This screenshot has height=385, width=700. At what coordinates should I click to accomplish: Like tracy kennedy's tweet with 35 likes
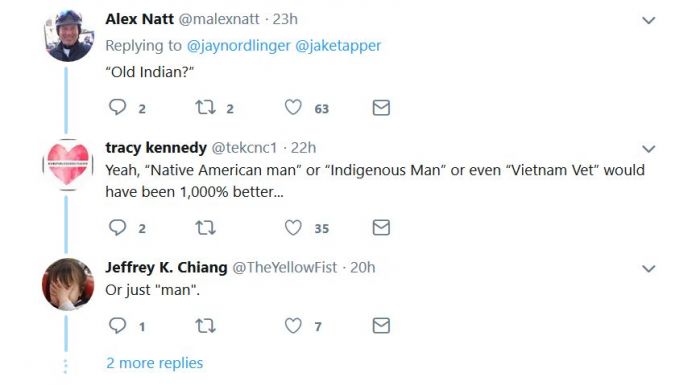click(x=293, y=228)
